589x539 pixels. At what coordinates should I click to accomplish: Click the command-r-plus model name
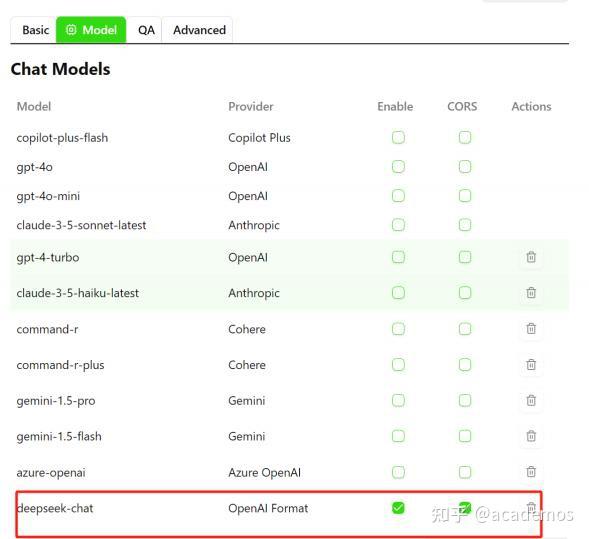click(60, 365)
